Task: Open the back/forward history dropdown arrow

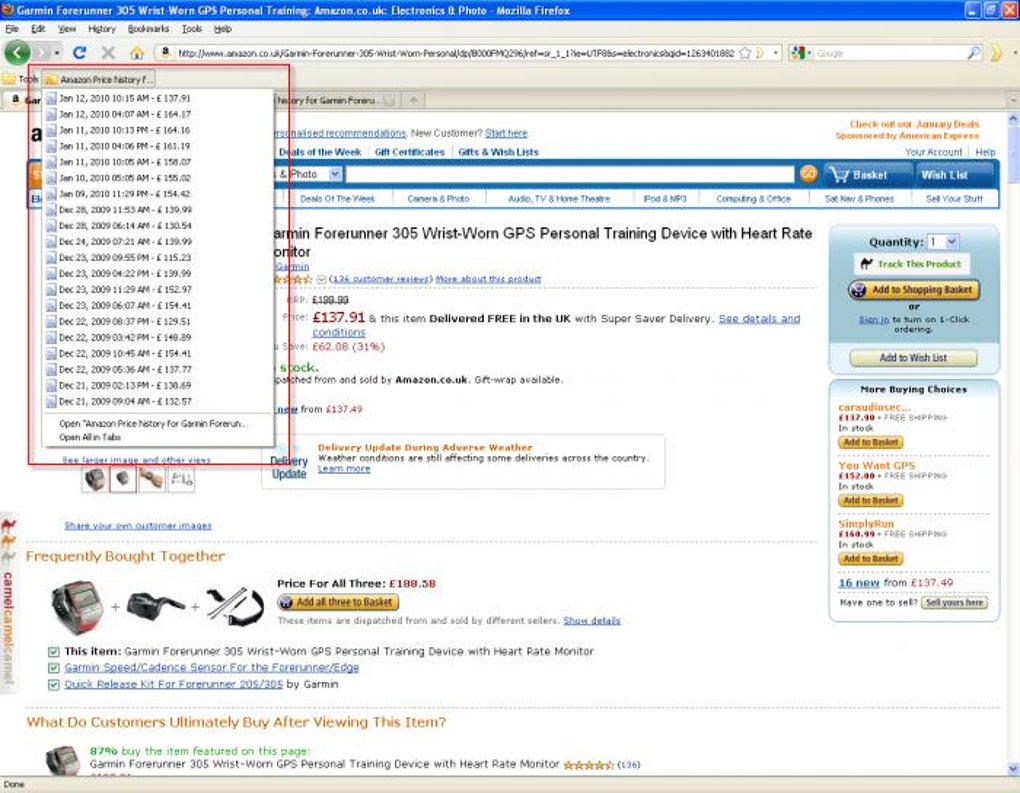Action: [x=57, y=53]
